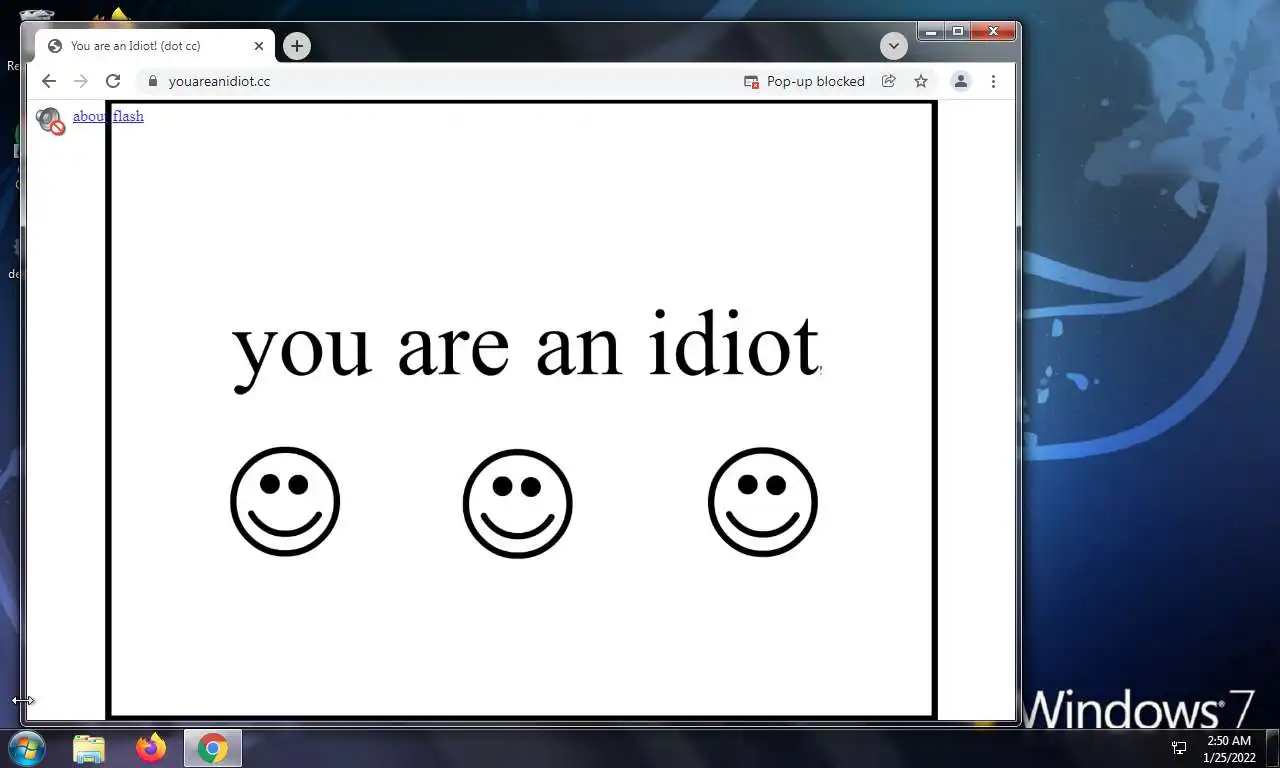Click the left smiley face
Screen dimensions: 1280x768
(x=285, y=501)
